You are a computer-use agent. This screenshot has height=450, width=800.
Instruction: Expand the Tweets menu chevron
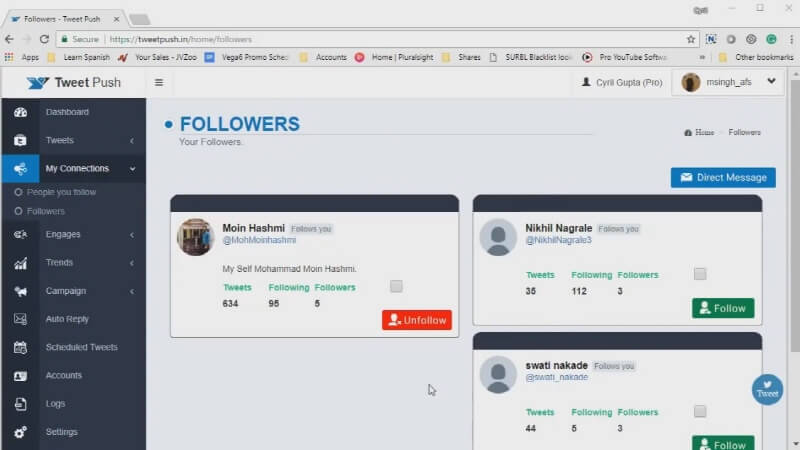coord(132,140)
